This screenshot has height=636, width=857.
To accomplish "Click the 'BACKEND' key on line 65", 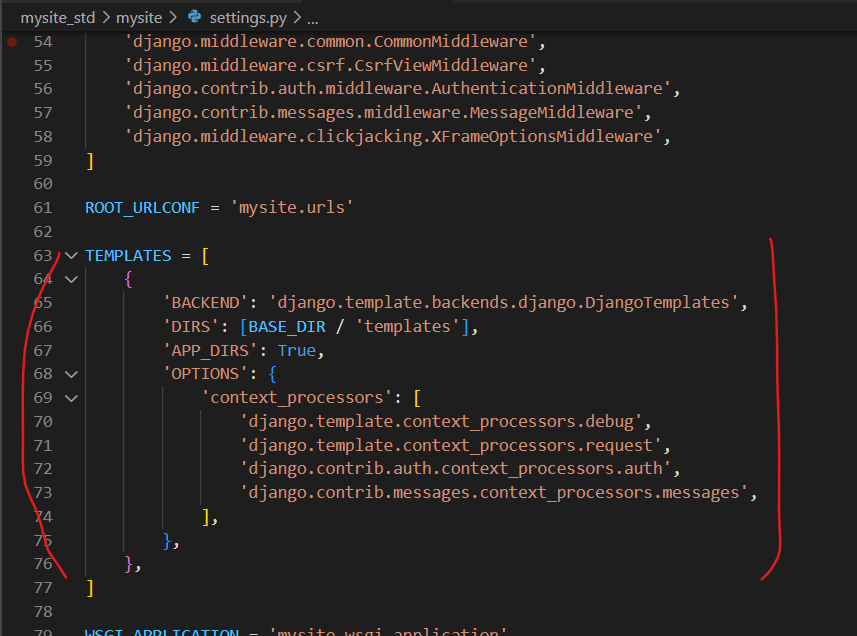I will [x=206, y=303].
